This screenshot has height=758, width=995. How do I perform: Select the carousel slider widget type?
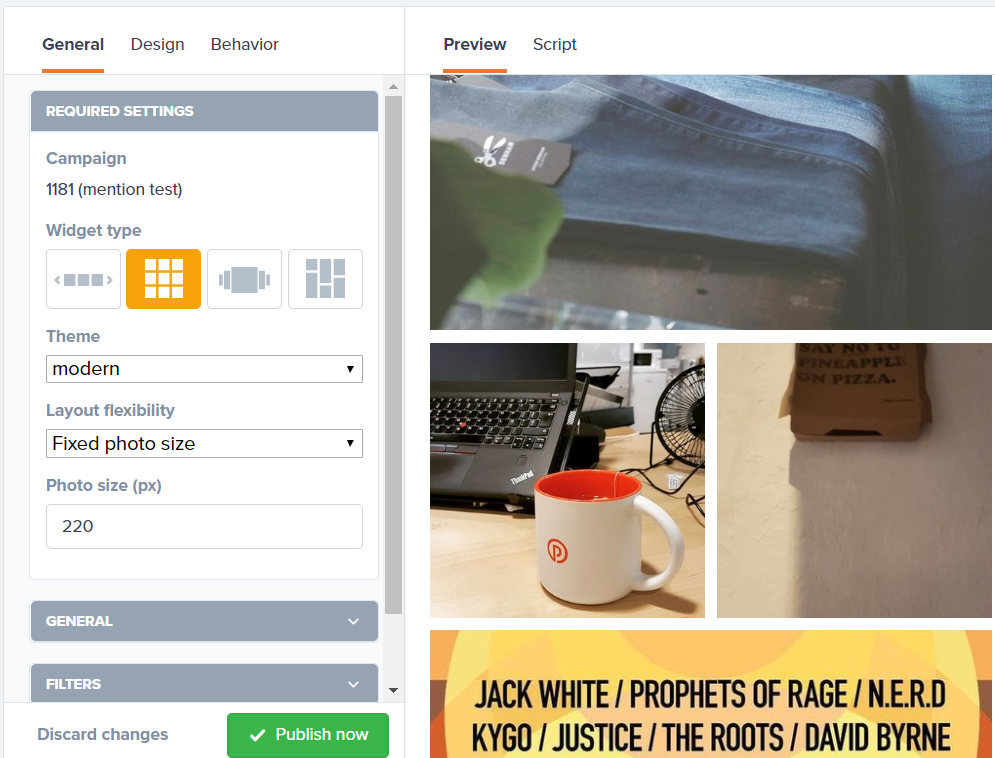pos(83,279)
